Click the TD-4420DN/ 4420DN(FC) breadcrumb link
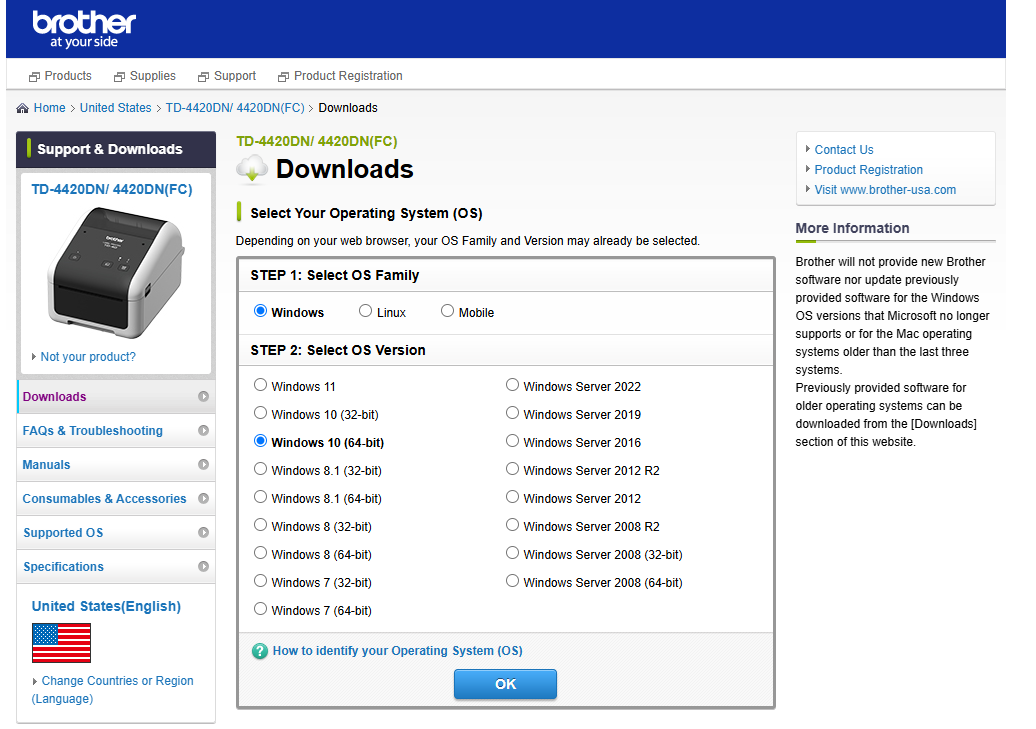 tap(235, 108)
